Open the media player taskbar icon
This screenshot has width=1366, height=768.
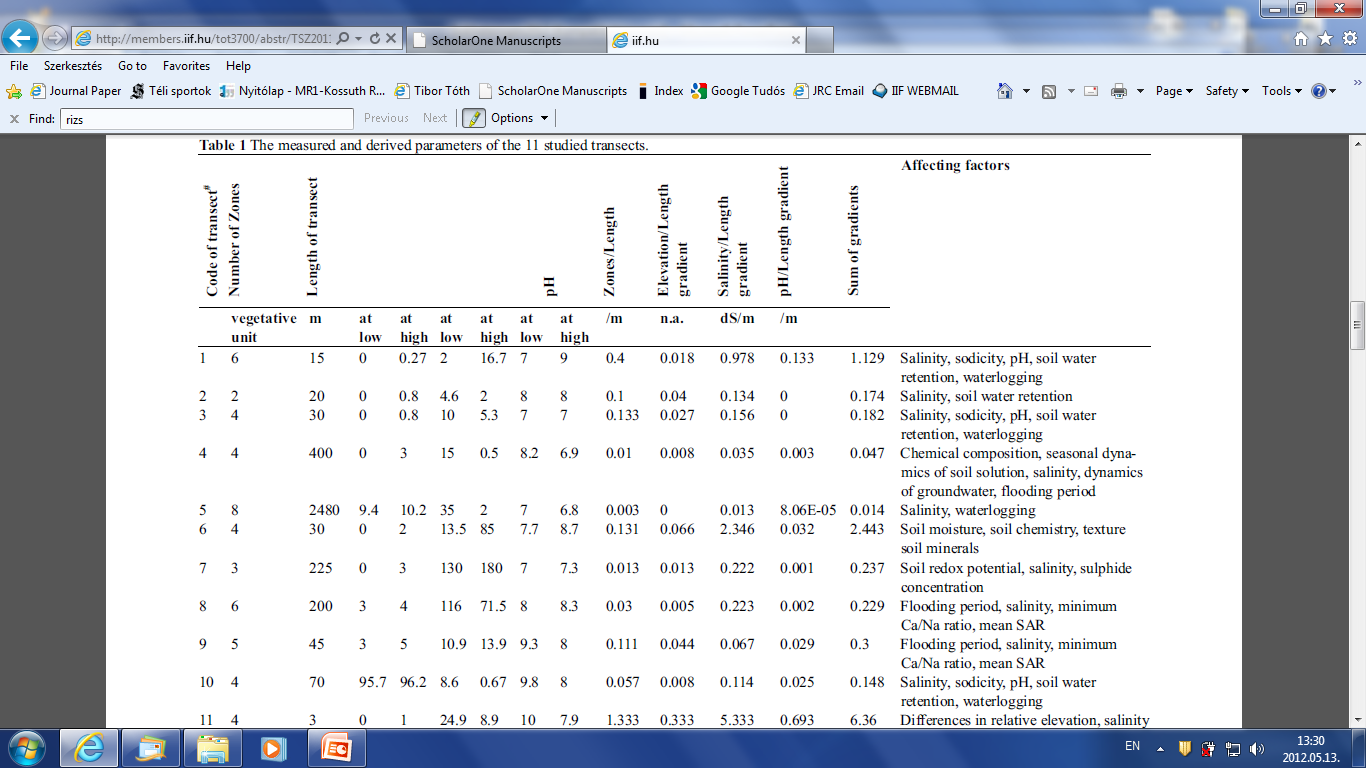tap(271, 748)
